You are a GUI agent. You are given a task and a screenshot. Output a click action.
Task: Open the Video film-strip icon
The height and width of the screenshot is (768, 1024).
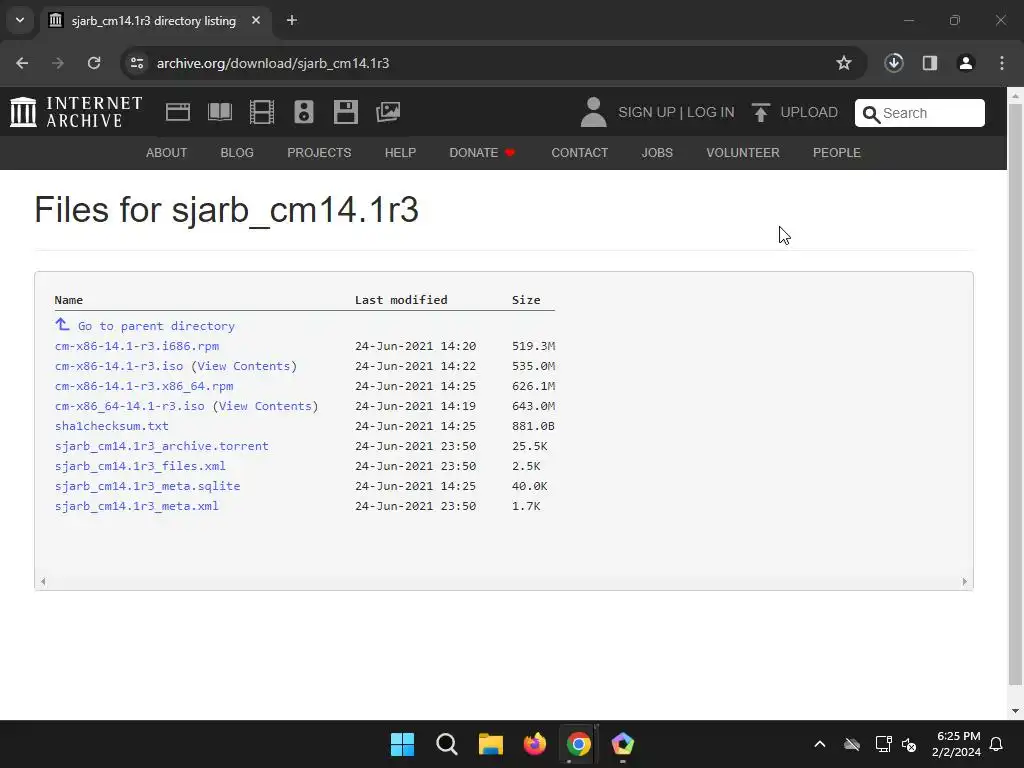[262, 112]
